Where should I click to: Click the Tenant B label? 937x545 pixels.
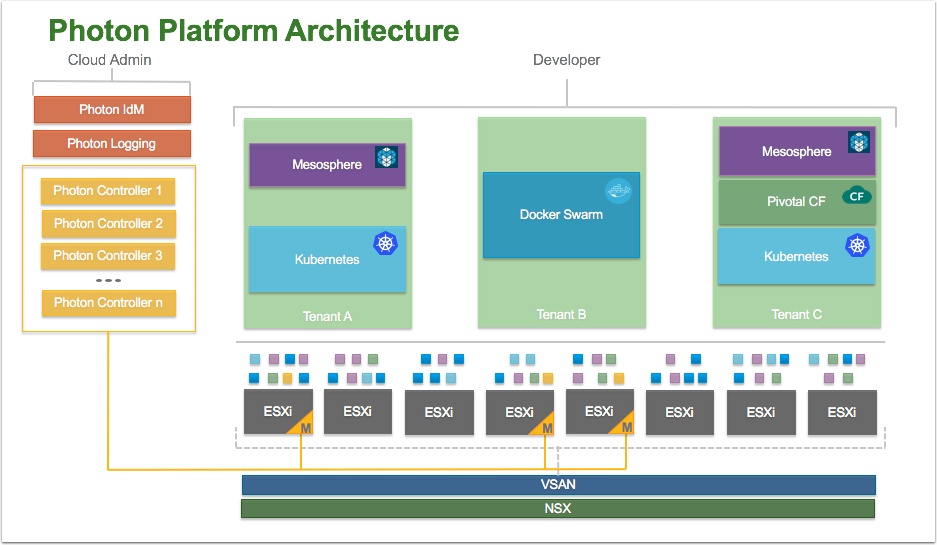pos(561,314)
